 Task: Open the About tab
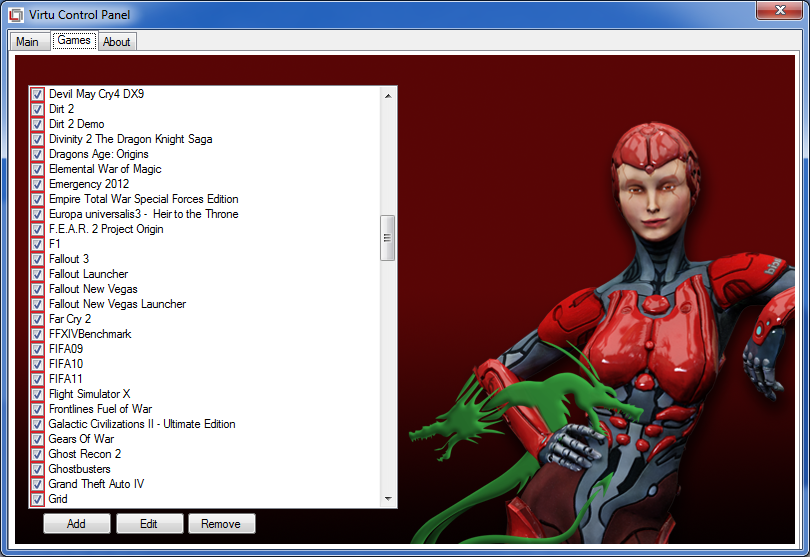pyautogui.click(x=117, y=42)
